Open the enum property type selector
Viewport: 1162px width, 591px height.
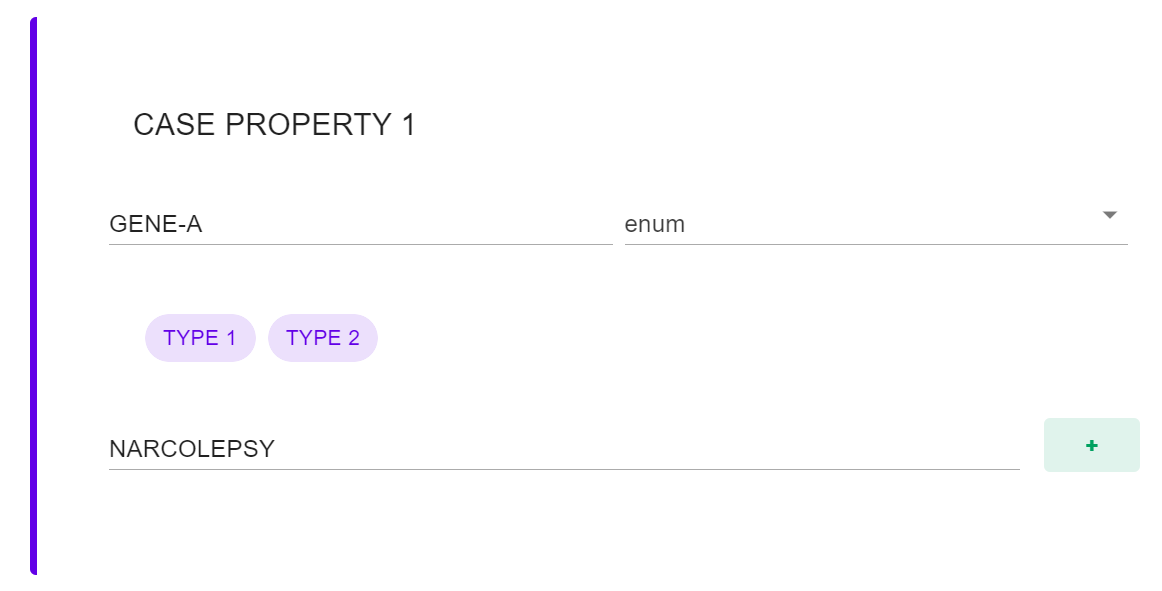875,224
